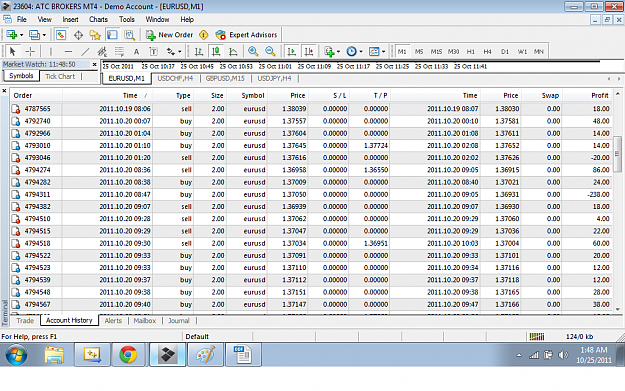Select the Crosshair tool
The height and width of the screenshot is (391, 625).
[30, 51]
